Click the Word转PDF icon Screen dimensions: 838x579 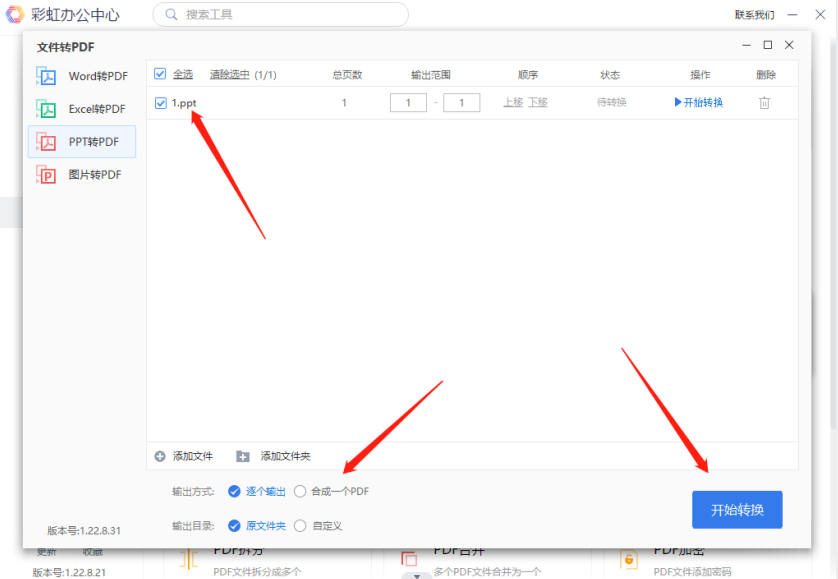(x=46, y=76)
